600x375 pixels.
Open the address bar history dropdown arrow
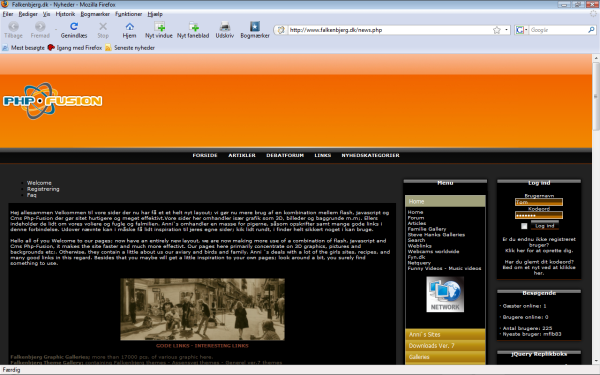[x=506, y=30]
